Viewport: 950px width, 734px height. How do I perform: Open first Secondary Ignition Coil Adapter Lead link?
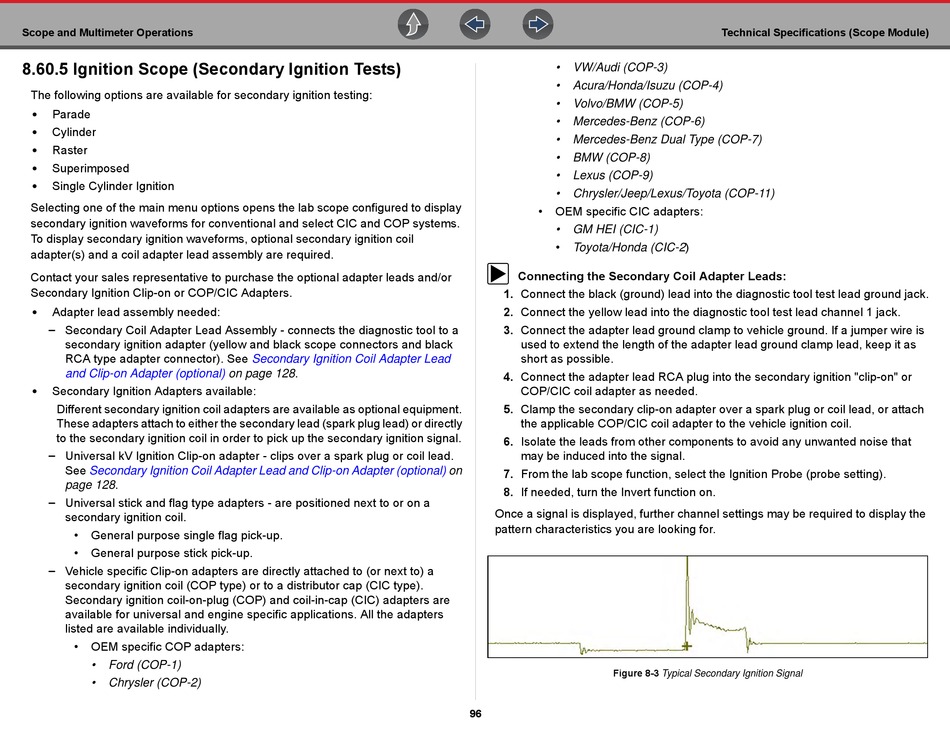(258, 366)
